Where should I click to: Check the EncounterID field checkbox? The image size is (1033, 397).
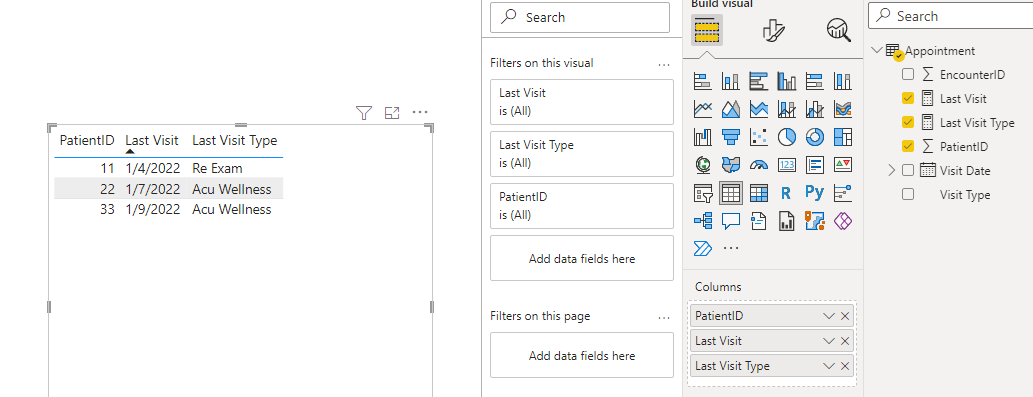[908, 74]
